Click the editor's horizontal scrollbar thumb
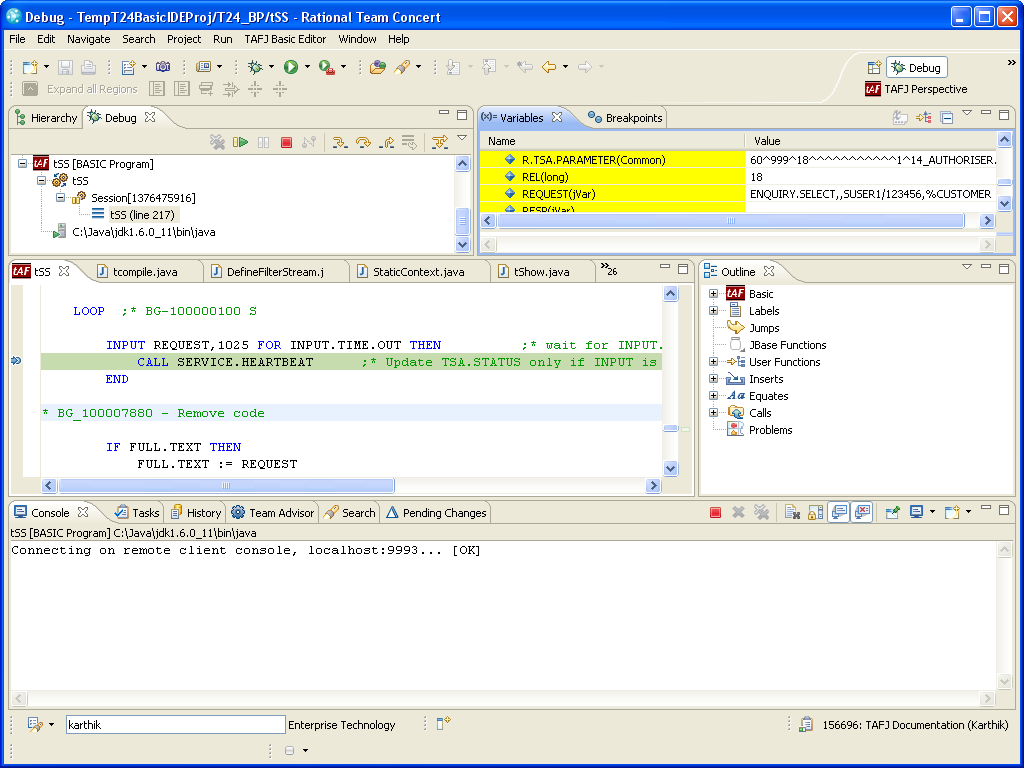Viewport: 1024px width, 768px height. (225, 486)
